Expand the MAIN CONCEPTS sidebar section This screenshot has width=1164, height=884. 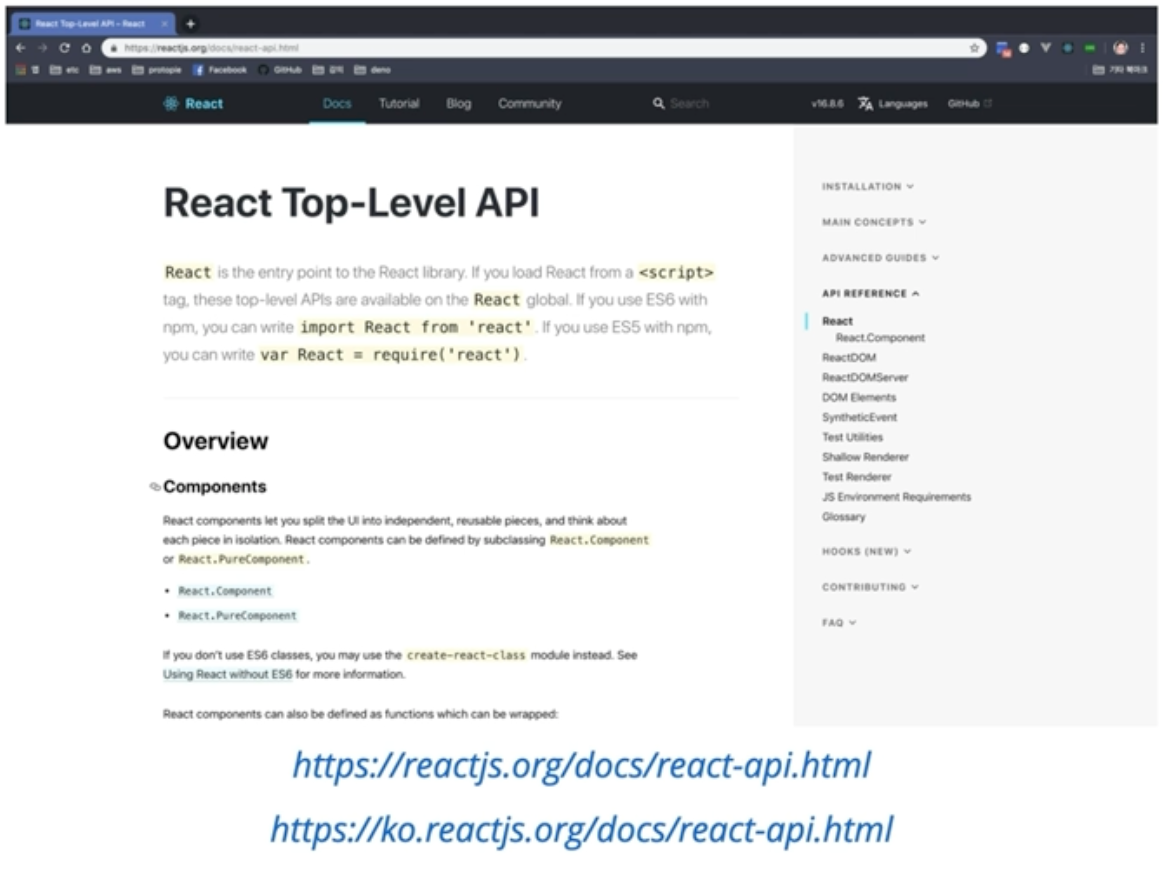pyautogui.click(x=874, y=222)
